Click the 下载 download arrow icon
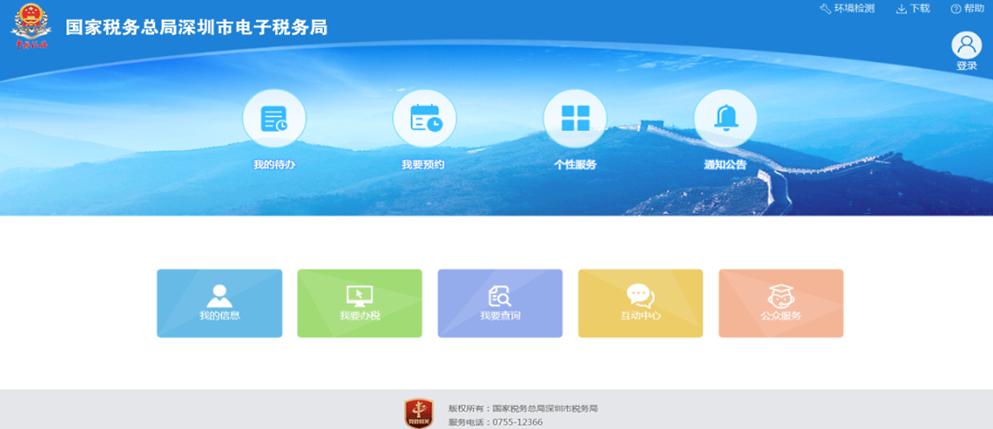Screen dimensions: 993x429 (902, 9)
